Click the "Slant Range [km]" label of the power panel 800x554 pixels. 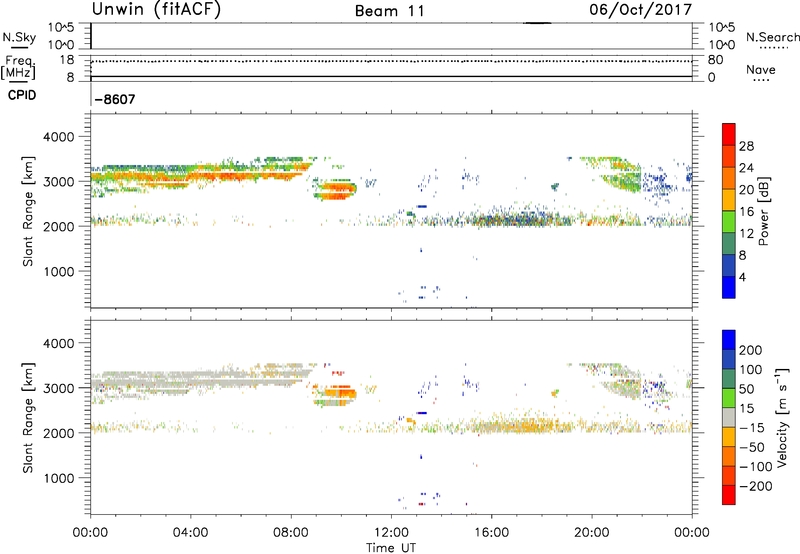point(28,211)
